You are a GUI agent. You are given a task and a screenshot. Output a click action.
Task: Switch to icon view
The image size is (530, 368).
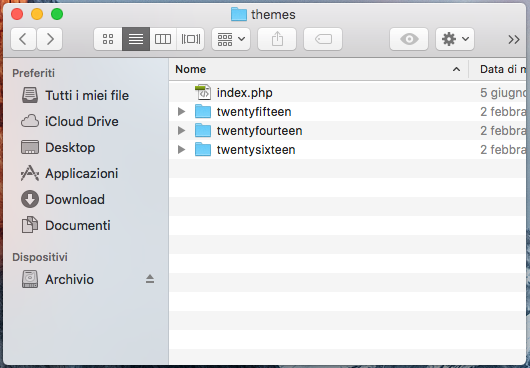108,39
